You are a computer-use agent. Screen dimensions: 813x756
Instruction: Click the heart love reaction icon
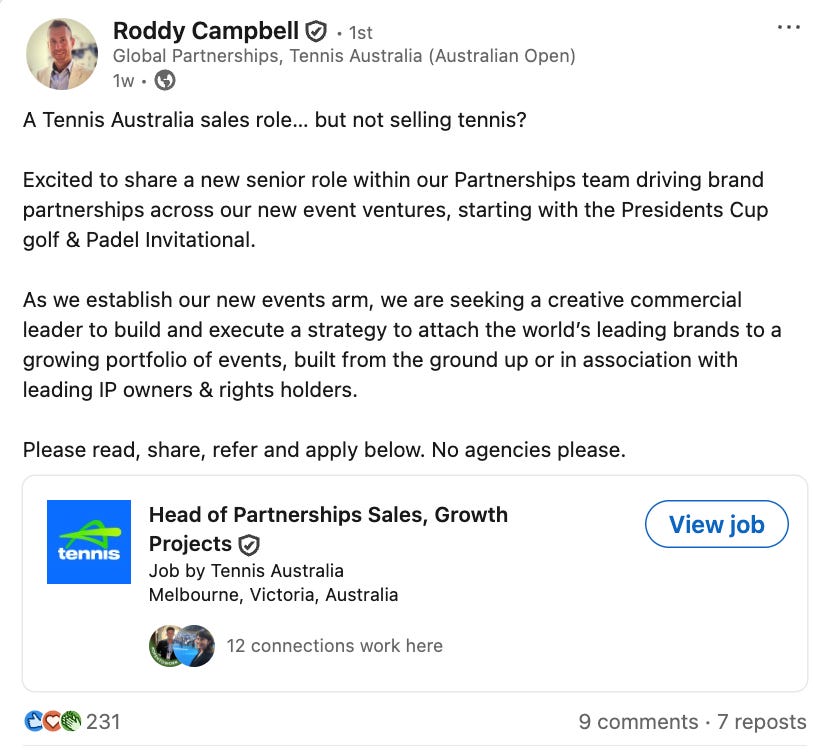pyautogui.click(x=52, y=721)
